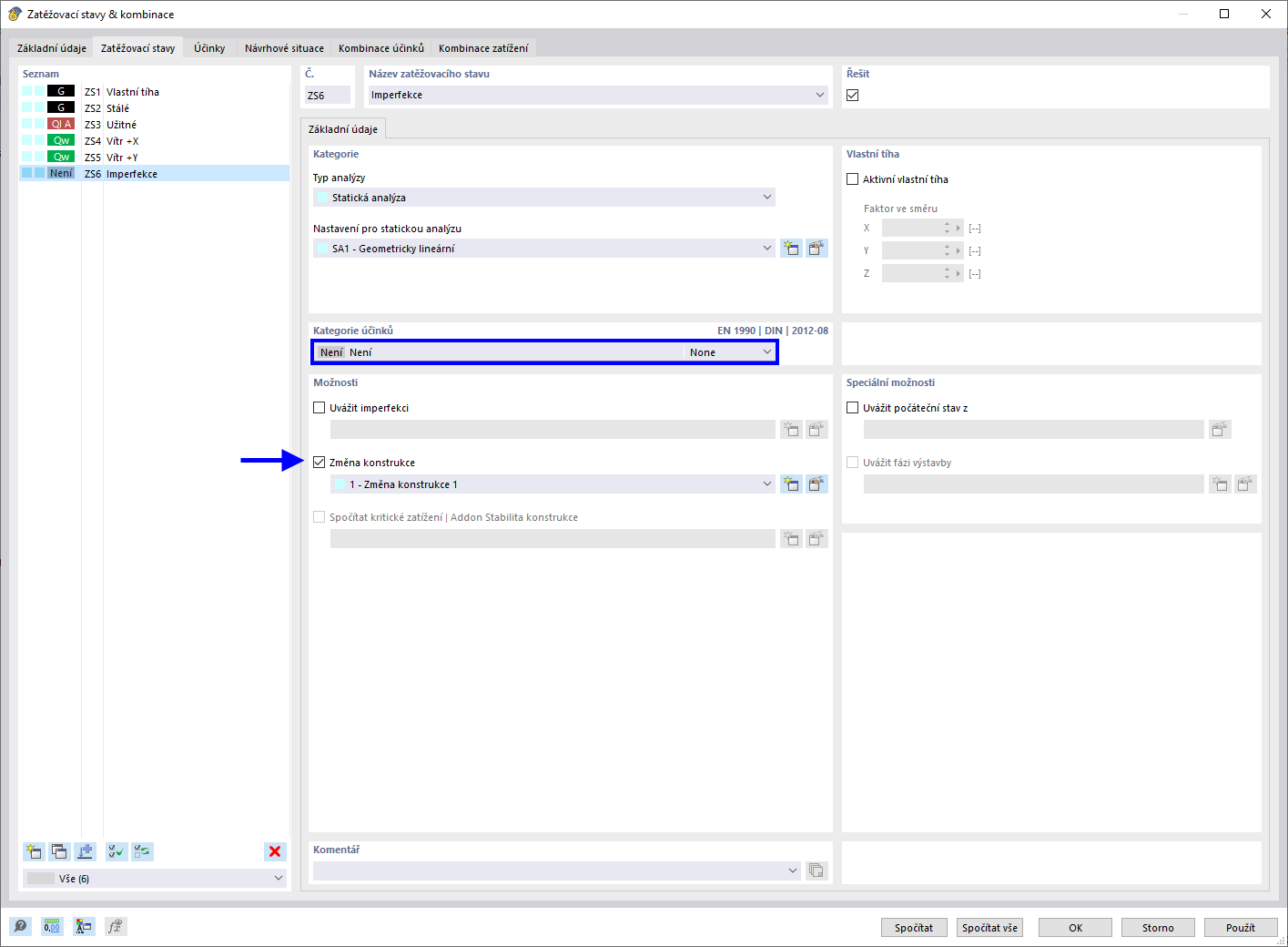Click the blue plus load-import icon under list
1288x947 pixels.
coord(85,851)
